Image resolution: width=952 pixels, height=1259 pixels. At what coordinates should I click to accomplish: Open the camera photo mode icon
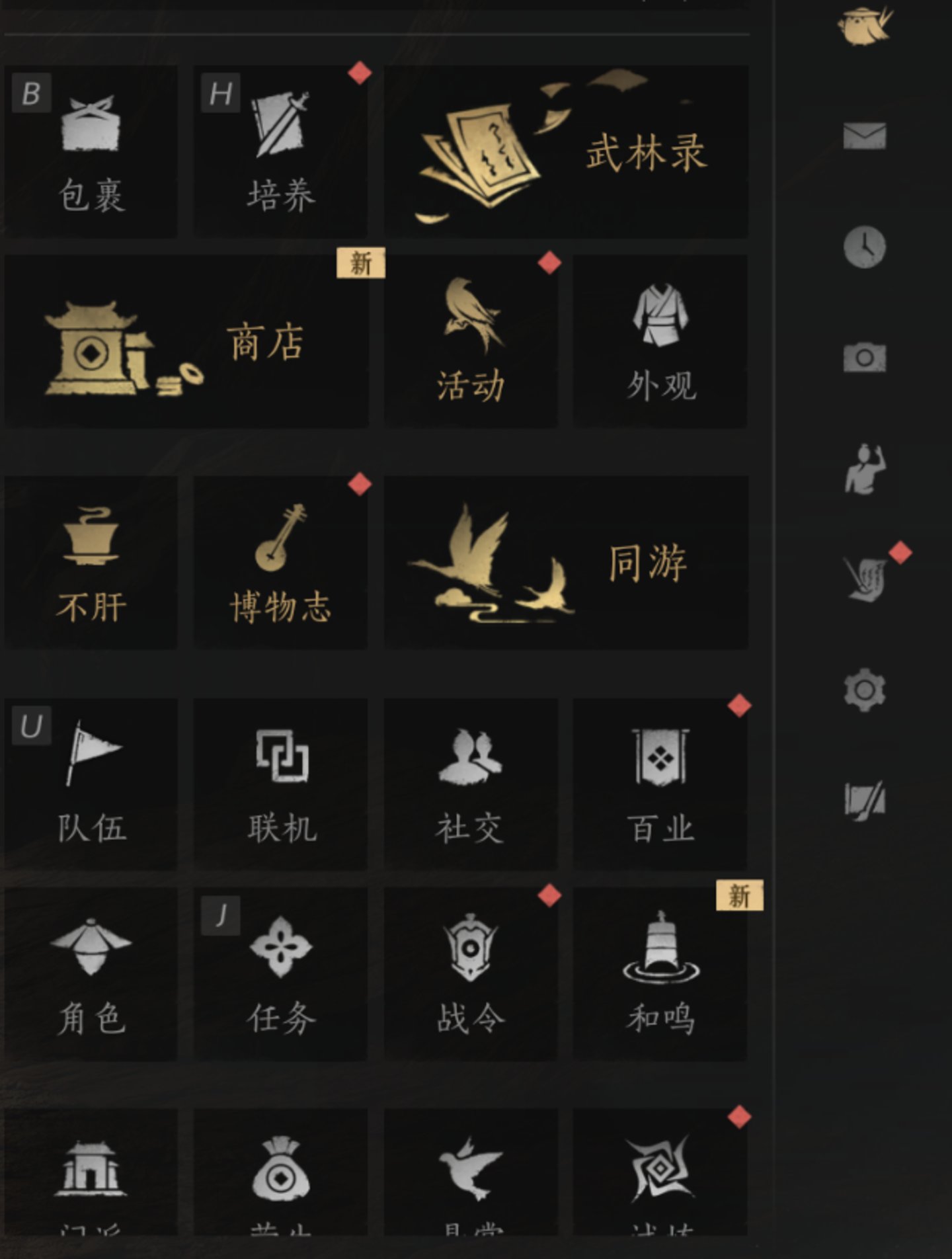pos(865,357)
